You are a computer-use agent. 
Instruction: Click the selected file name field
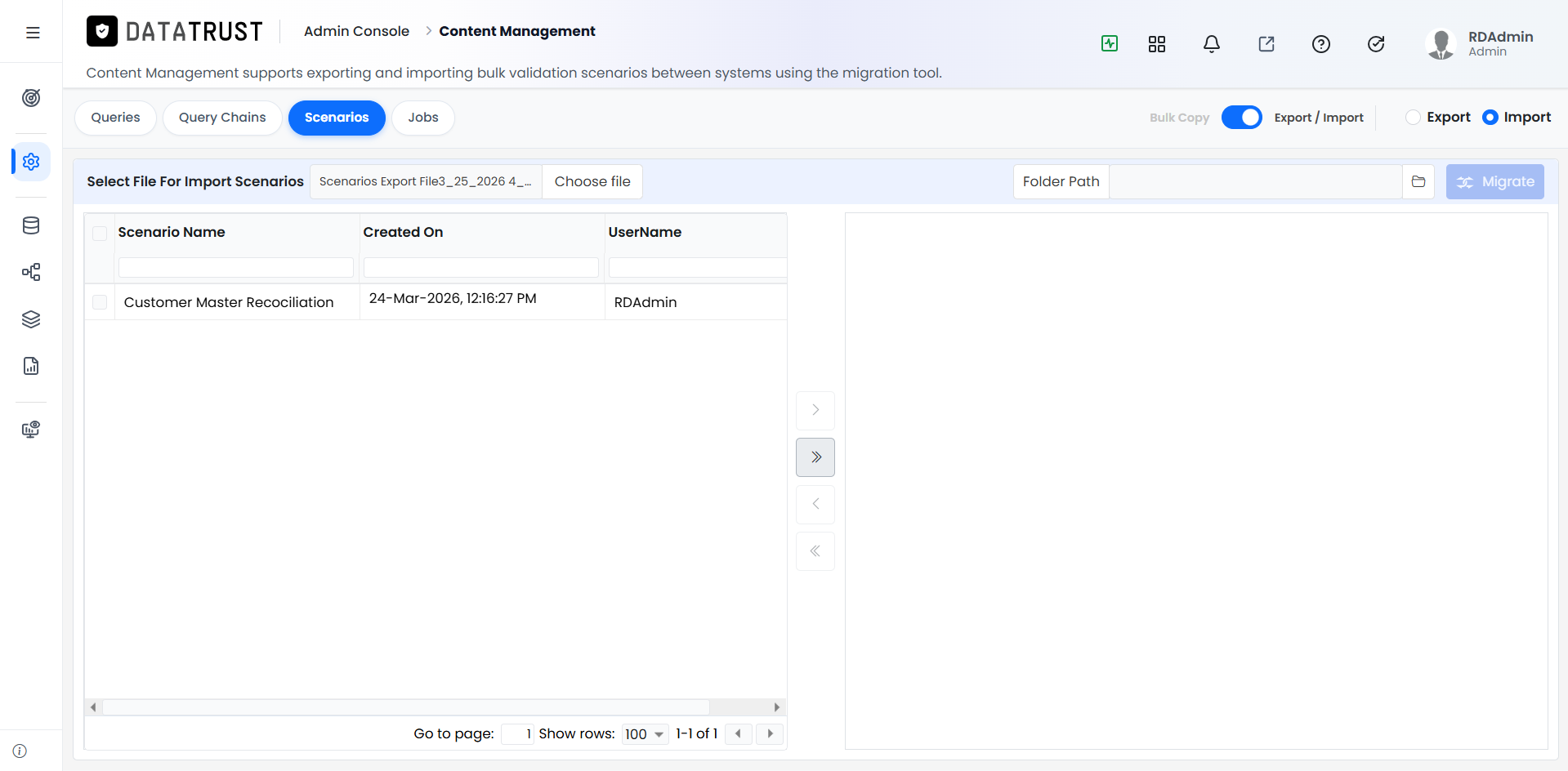[426, 181]
